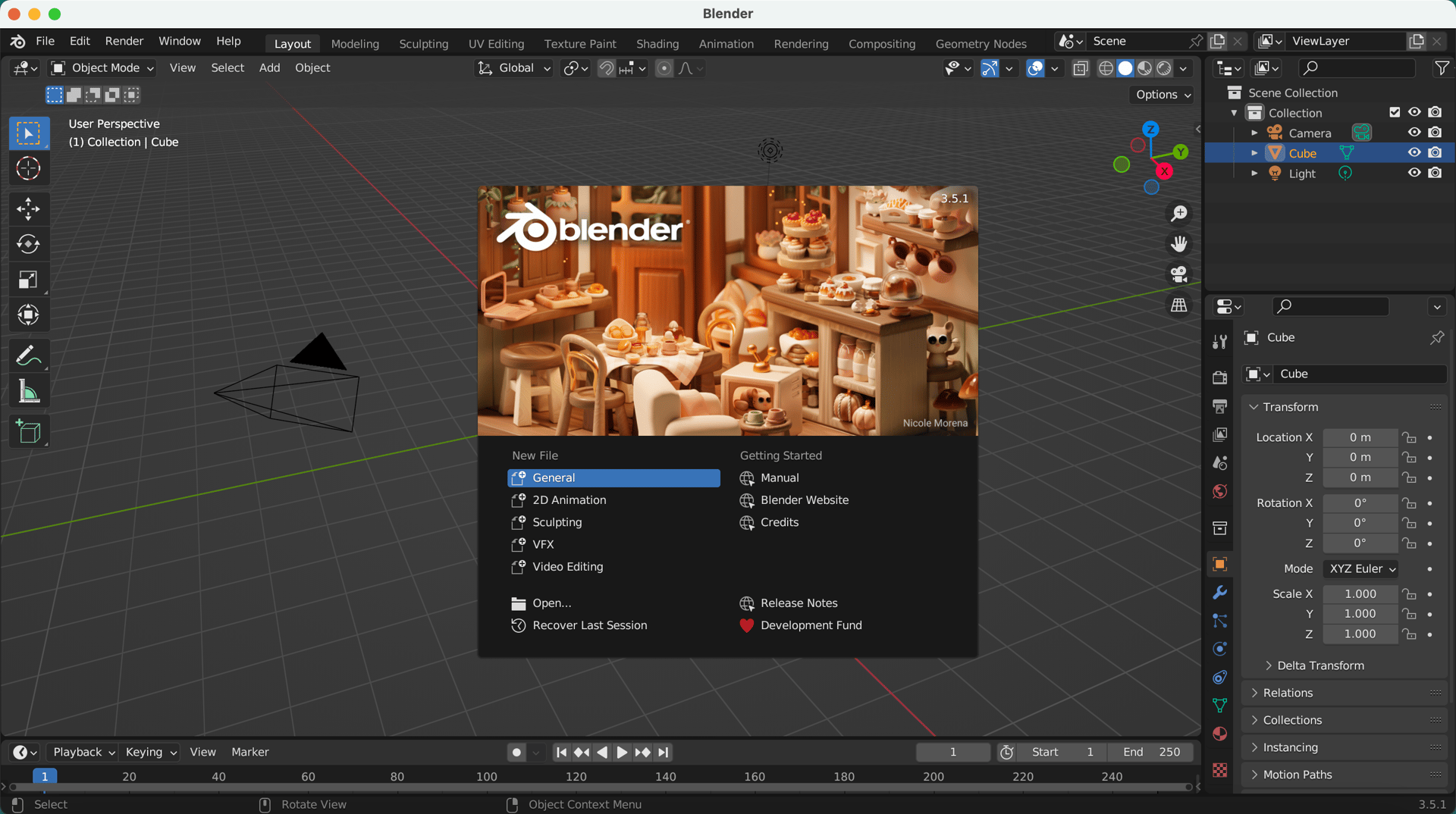Open the Render menu
This screenshot has height=814, width=1456.
tap(124, 41)
